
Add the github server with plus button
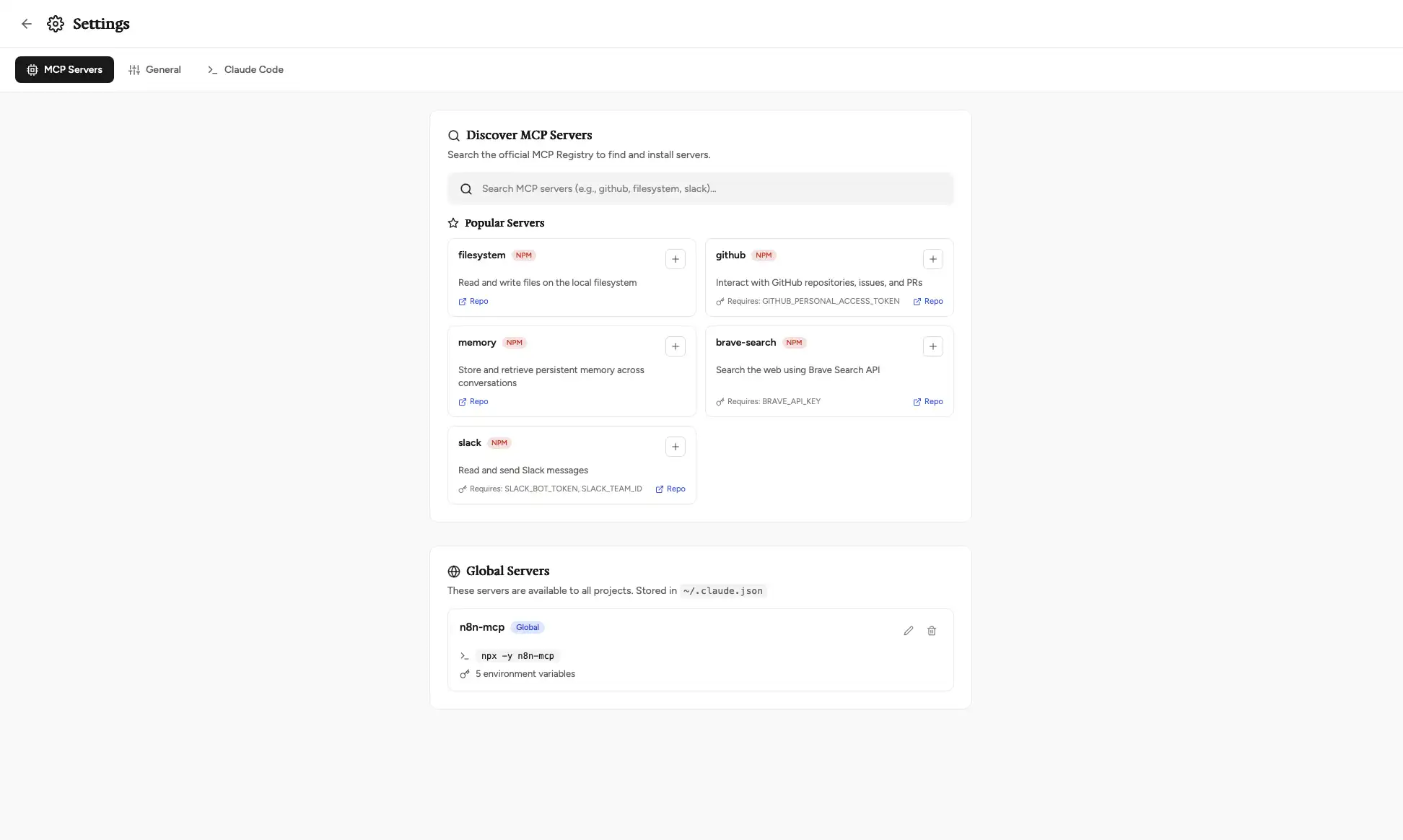point(932,258)
